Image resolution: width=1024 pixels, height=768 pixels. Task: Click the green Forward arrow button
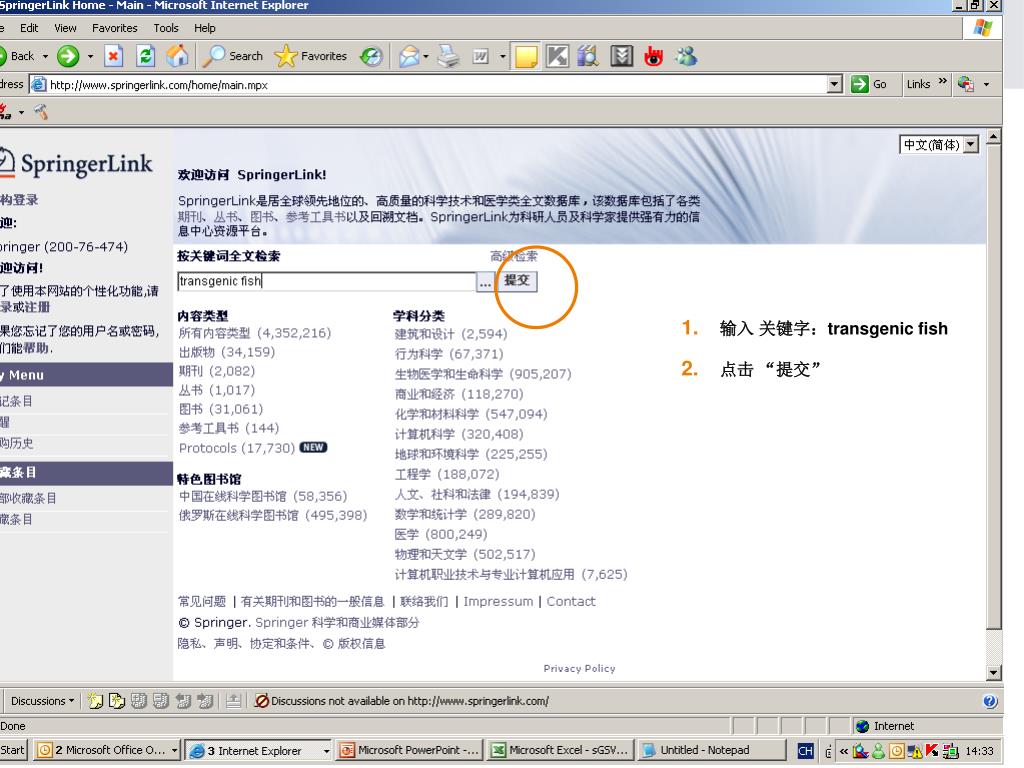click(x=68, y=57)
